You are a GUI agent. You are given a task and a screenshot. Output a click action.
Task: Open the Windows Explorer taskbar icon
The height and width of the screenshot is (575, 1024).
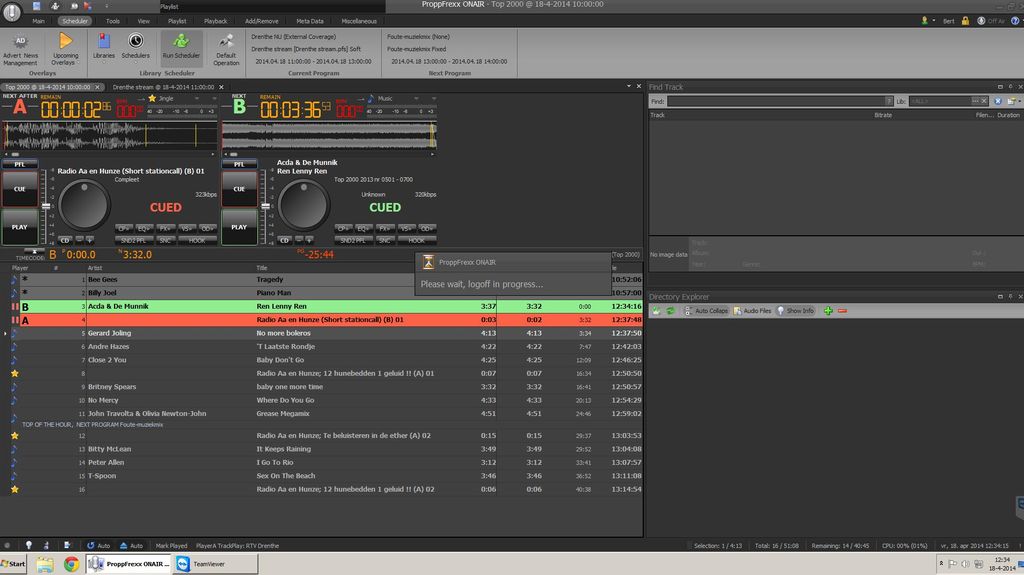click(x=45, y=564)
